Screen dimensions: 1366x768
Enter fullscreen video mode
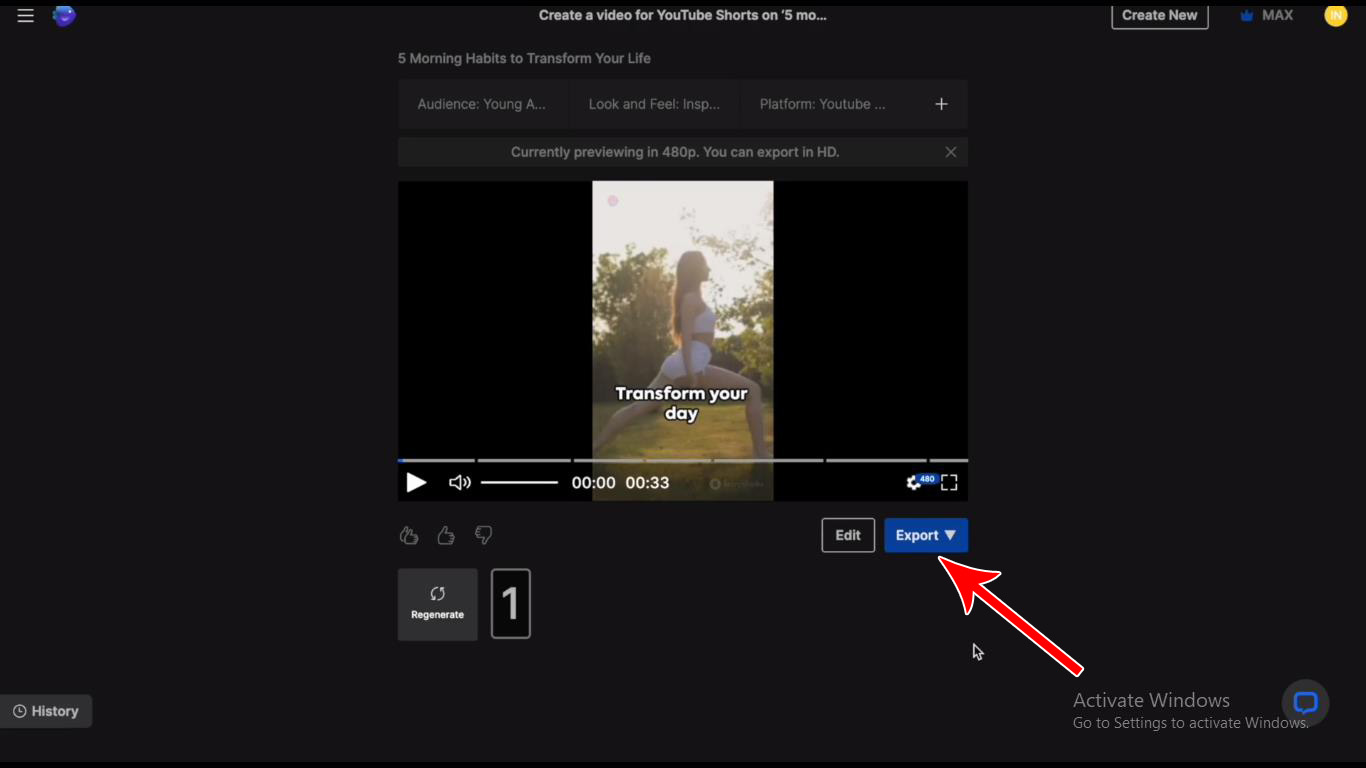[x=949, y=483]
